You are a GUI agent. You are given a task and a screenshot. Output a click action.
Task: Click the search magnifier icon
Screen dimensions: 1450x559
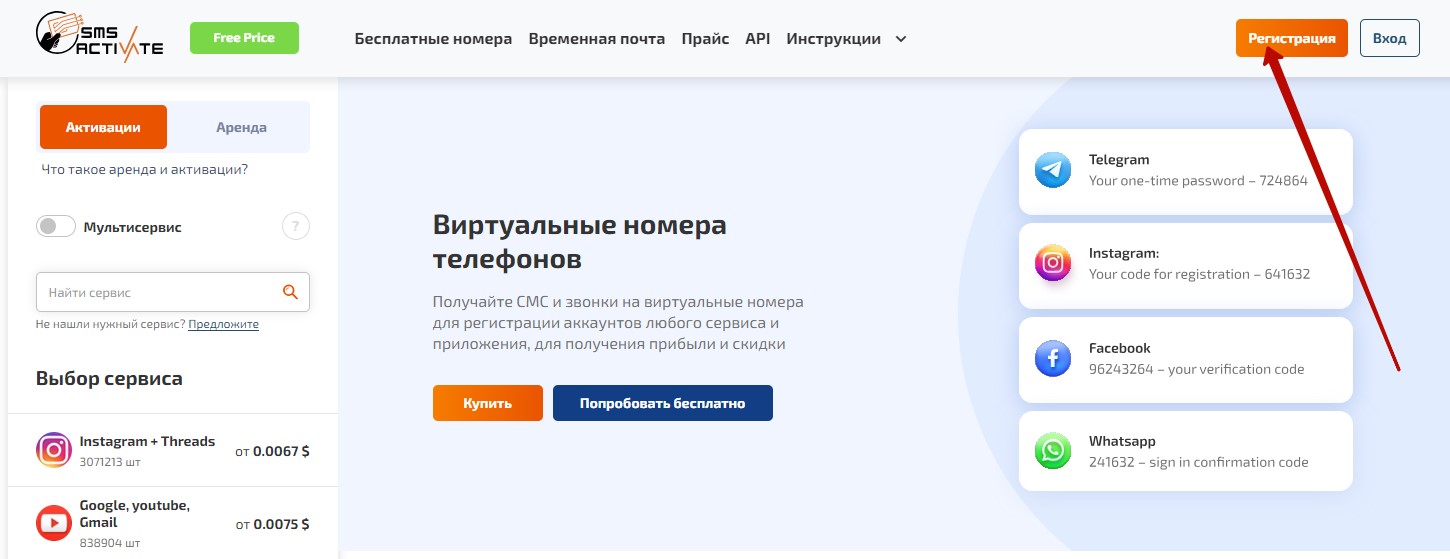[x=290, y=292]
